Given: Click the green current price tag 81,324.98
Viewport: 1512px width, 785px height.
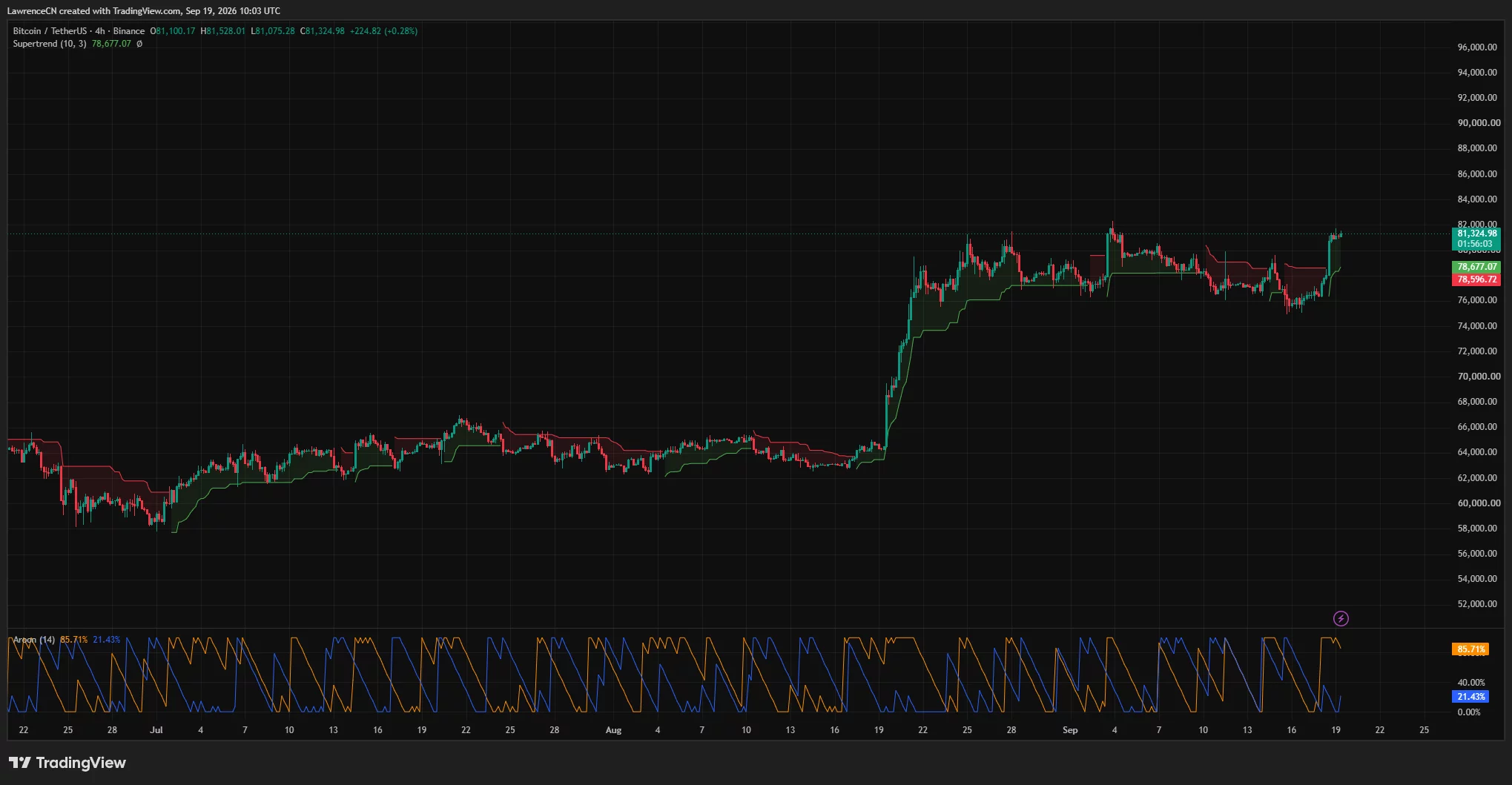Looking at the screenshot, I should pos(1476,233).
